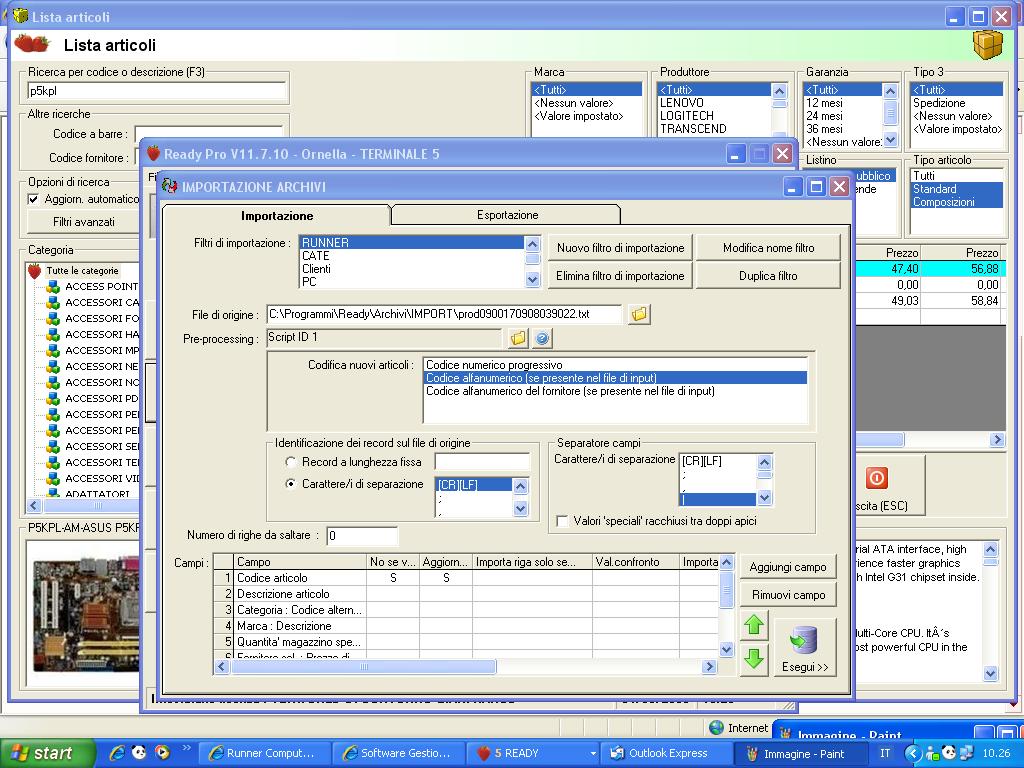Click the strawberry logo beside Lista articoli heading

pyautogui.click(x=31, y=44)
